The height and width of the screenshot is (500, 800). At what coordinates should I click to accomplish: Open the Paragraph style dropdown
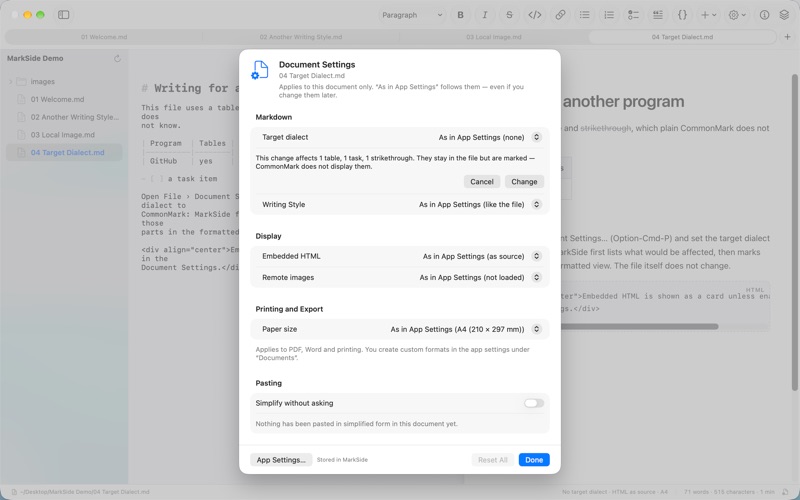coord(412,15)
